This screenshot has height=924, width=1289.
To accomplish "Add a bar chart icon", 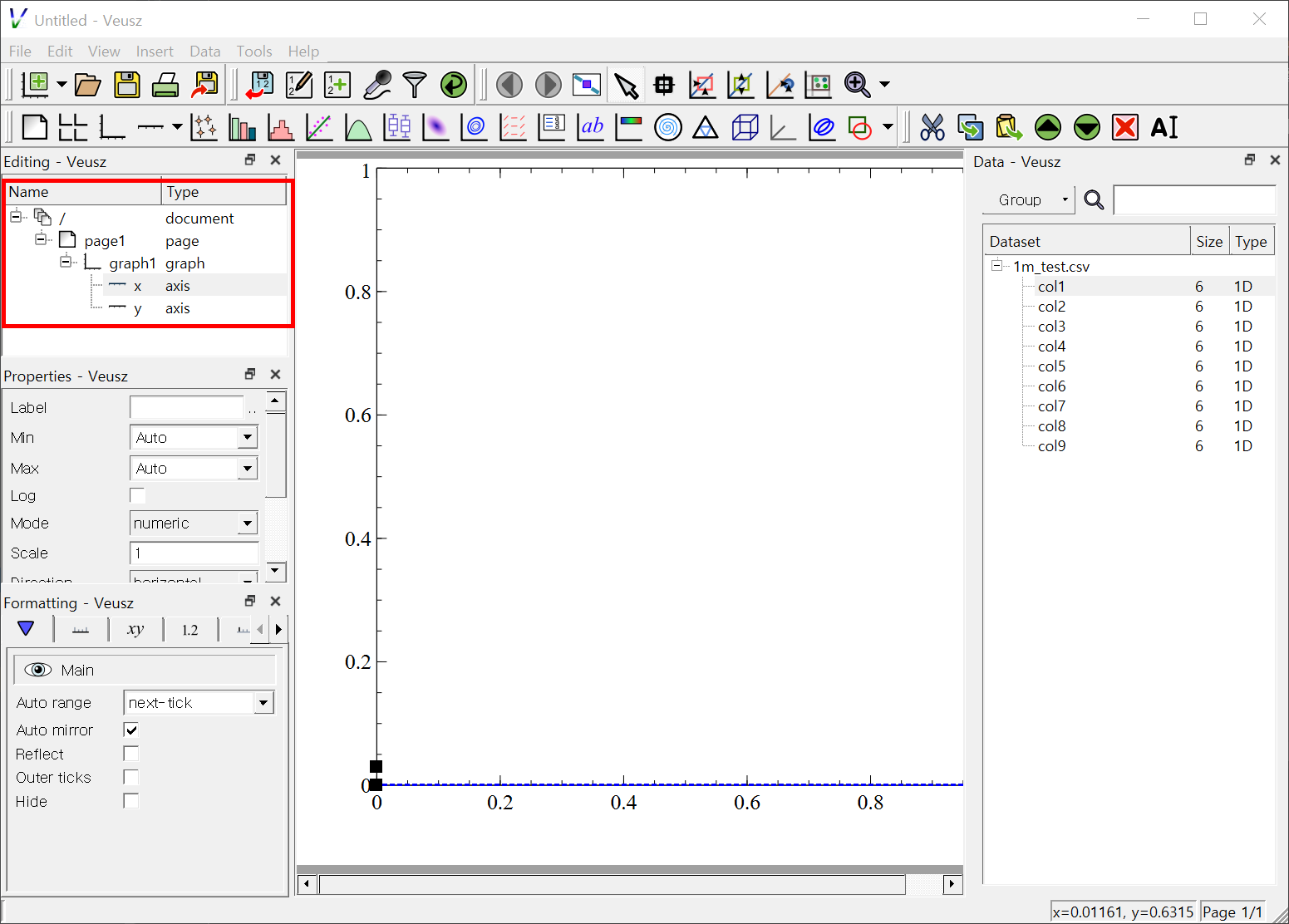I will pos(242,127).
